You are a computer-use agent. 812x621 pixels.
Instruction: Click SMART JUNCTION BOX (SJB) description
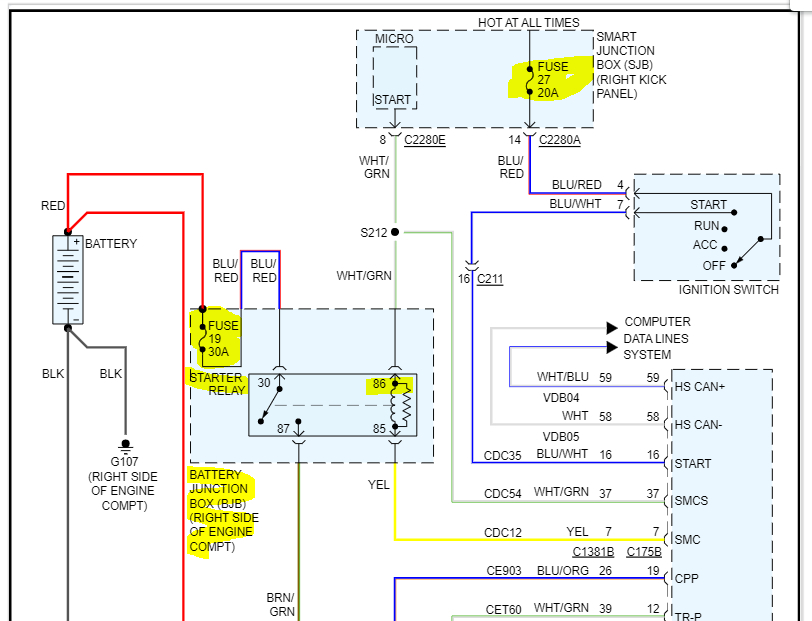631,65
